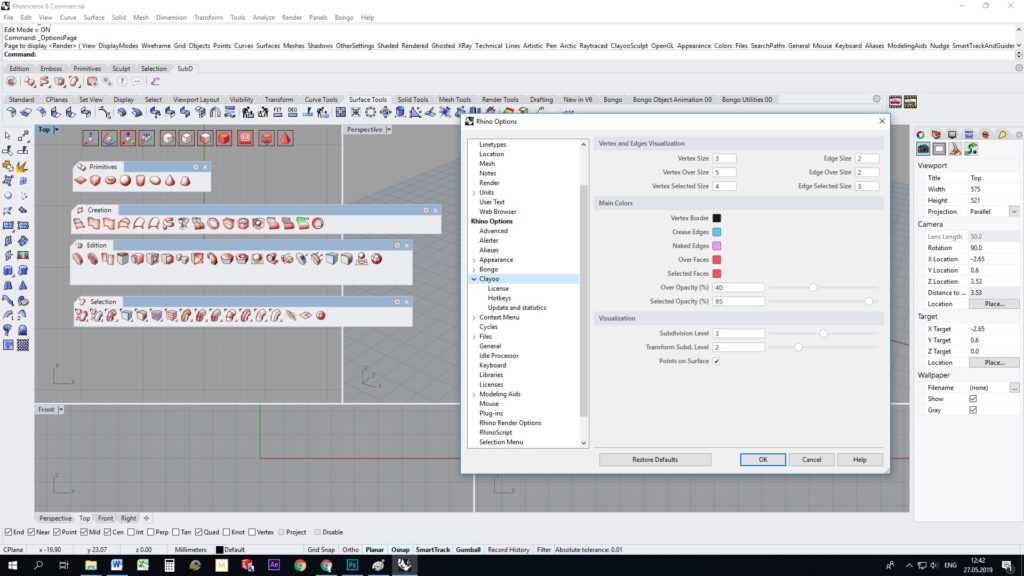The image size is (1024, 576).
Task: Toggle the Wallpaper Gray checkbox
Action: coord(972,410)
